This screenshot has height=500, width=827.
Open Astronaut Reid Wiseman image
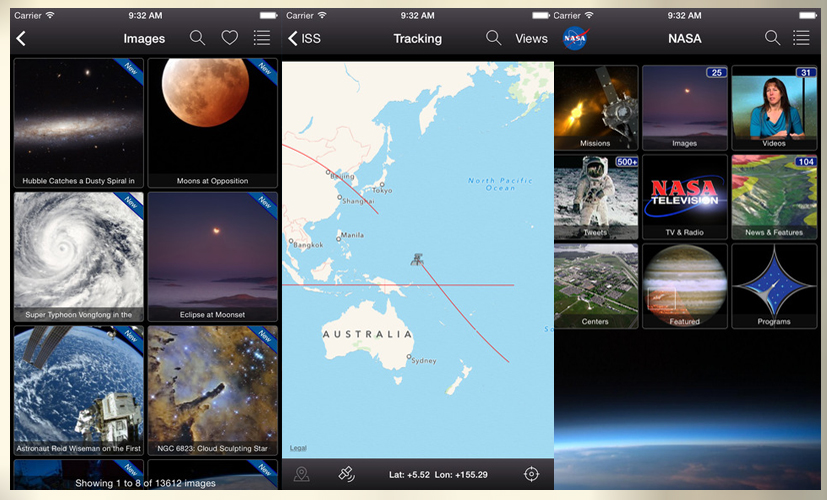(x=79, y=391)
